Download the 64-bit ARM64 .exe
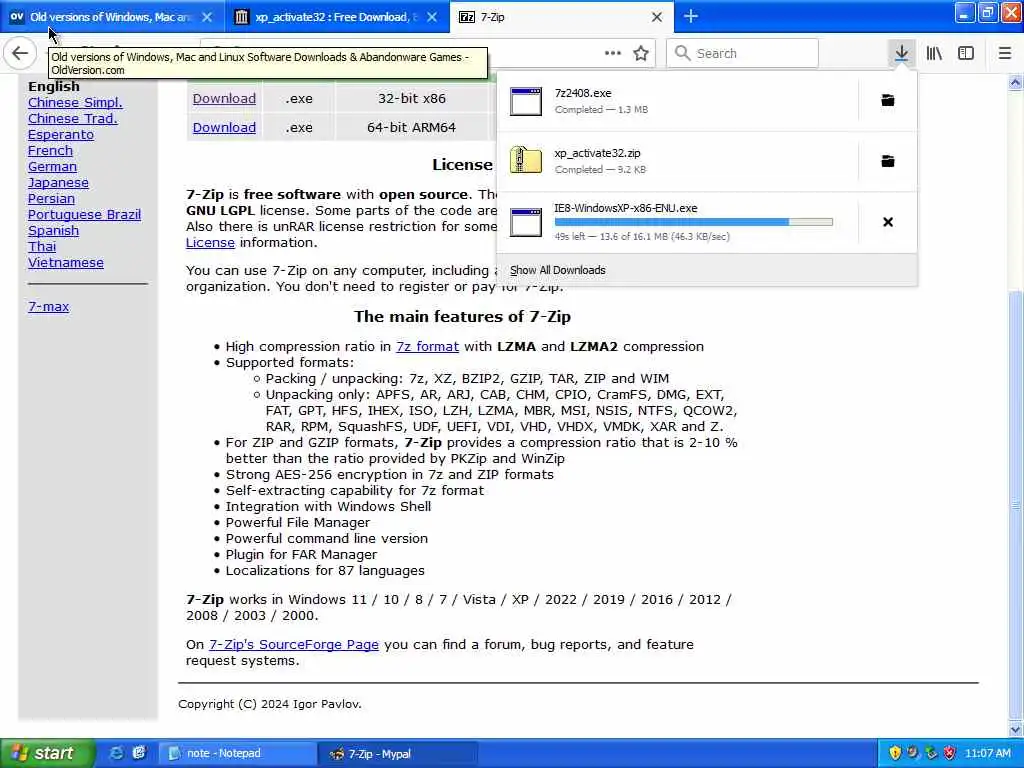Viewport: 1024px width, 768px height. coord(224,127)
